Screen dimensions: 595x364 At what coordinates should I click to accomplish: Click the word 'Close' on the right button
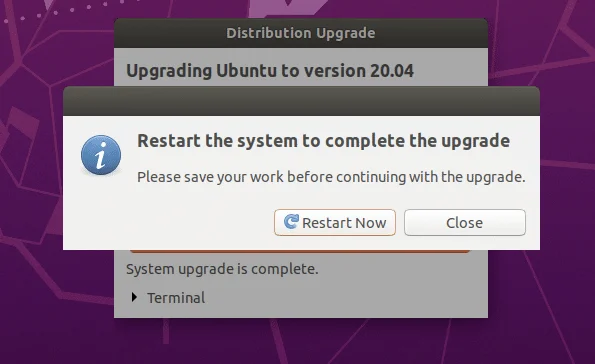pyautogui.click(x=464, y=223)
